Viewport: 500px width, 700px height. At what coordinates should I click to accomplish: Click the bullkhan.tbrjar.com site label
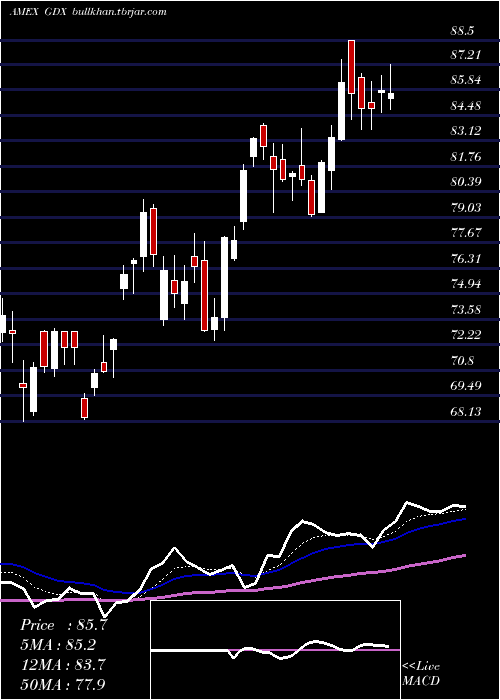(x=119, y=12)
